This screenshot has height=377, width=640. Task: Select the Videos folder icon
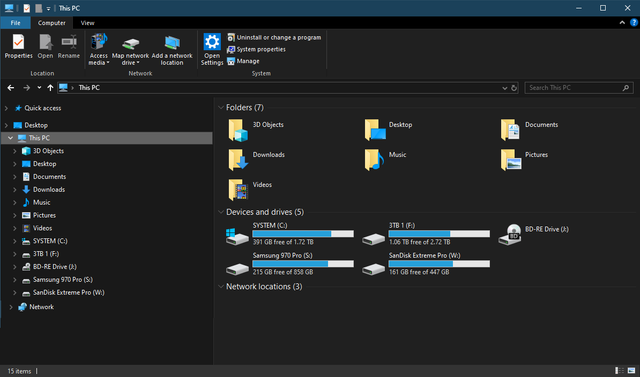point(238,190)
